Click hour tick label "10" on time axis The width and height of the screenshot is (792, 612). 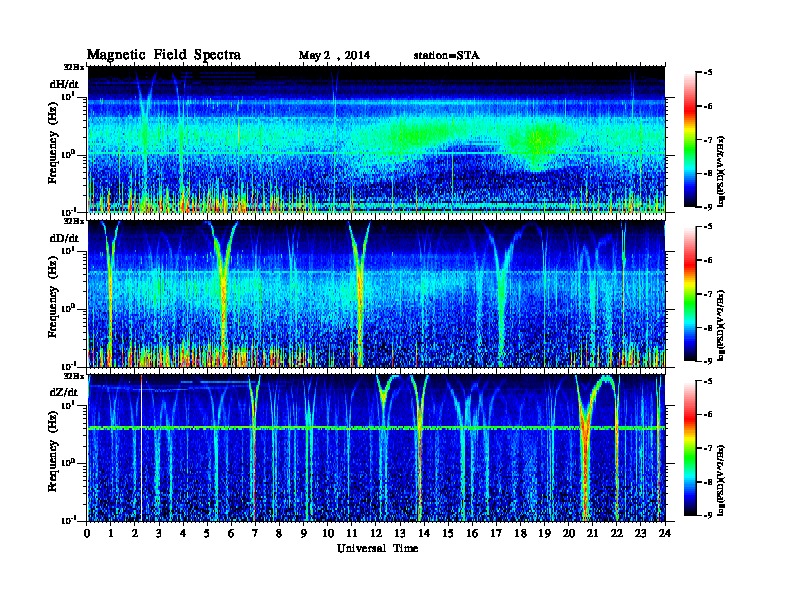coord(328,534)
